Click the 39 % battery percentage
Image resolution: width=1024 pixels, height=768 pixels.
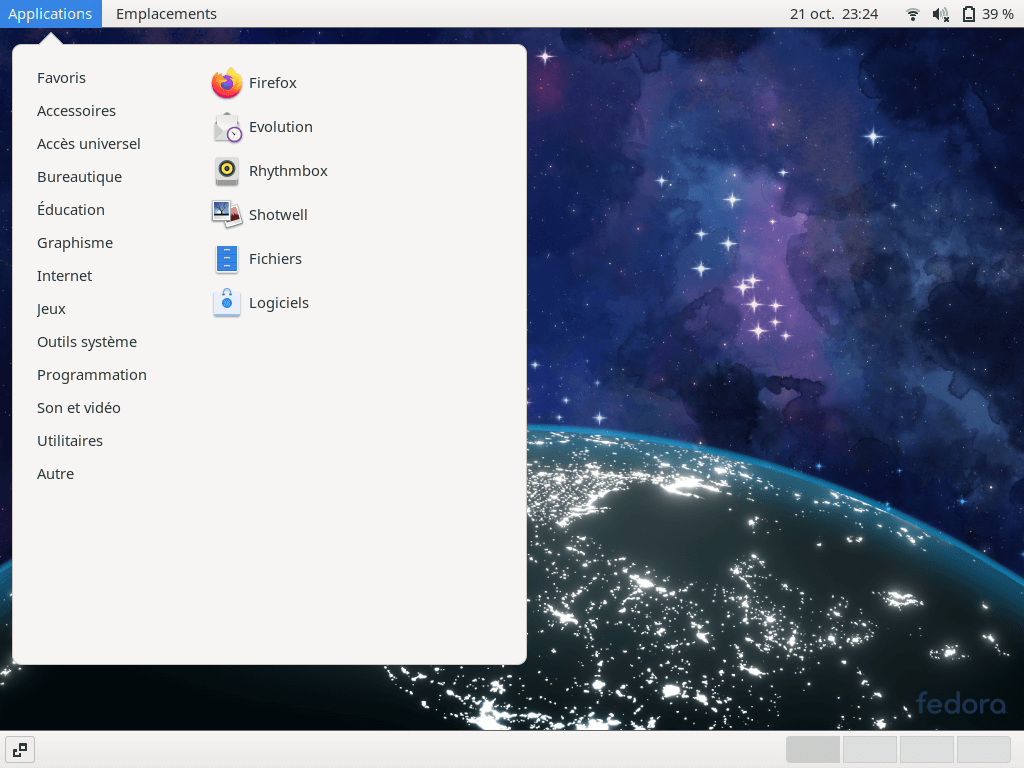(998, 14)
